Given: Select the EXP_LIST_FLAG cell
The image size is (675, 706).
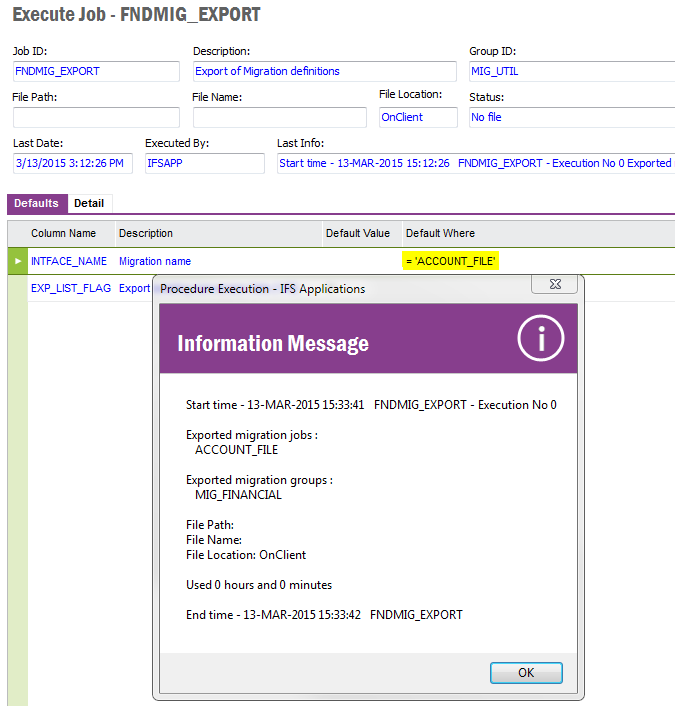Looking at the screenshot, I should [71, 288].
